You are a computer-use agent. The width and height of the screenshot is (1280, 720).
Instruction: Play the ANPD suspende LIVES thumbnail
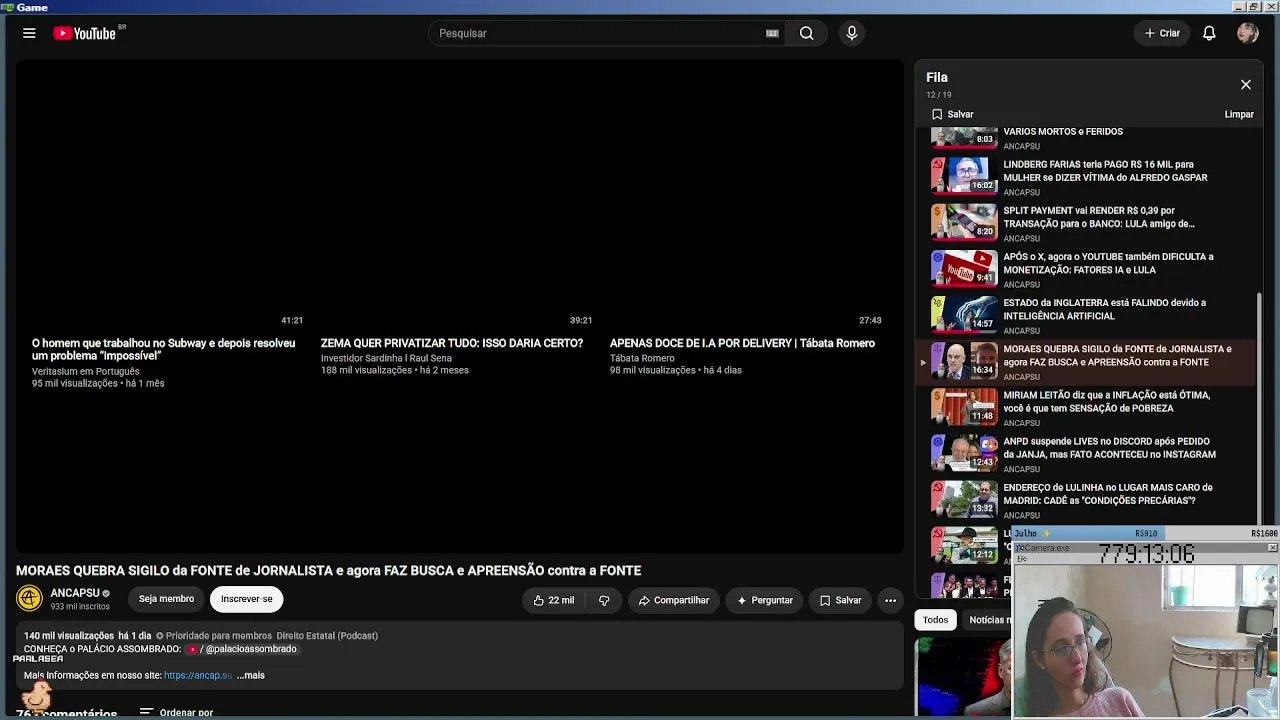coord(964,452)
